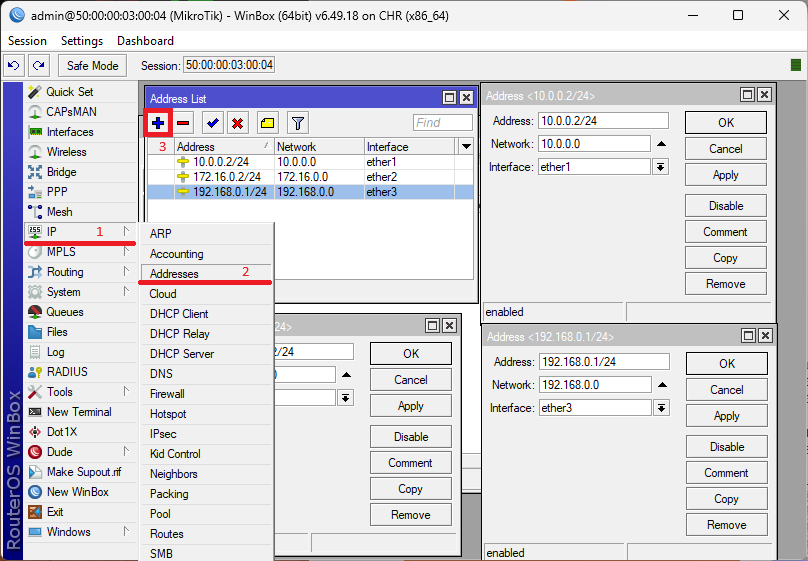808x561 pixels.
Task: Open the Settings menu
Action: tap(81, 41)
